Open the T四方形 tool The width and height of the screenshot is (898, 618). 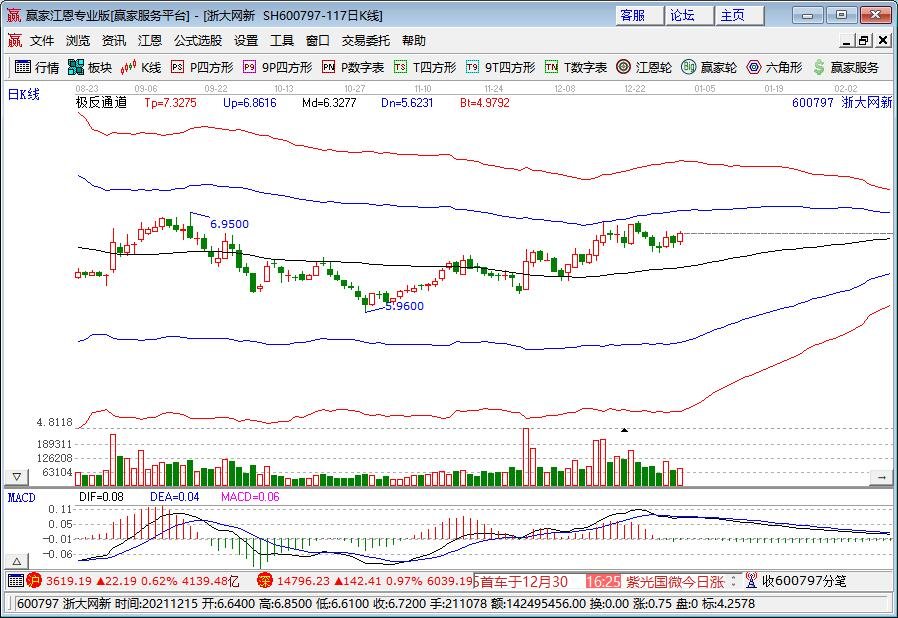(425, 68)
